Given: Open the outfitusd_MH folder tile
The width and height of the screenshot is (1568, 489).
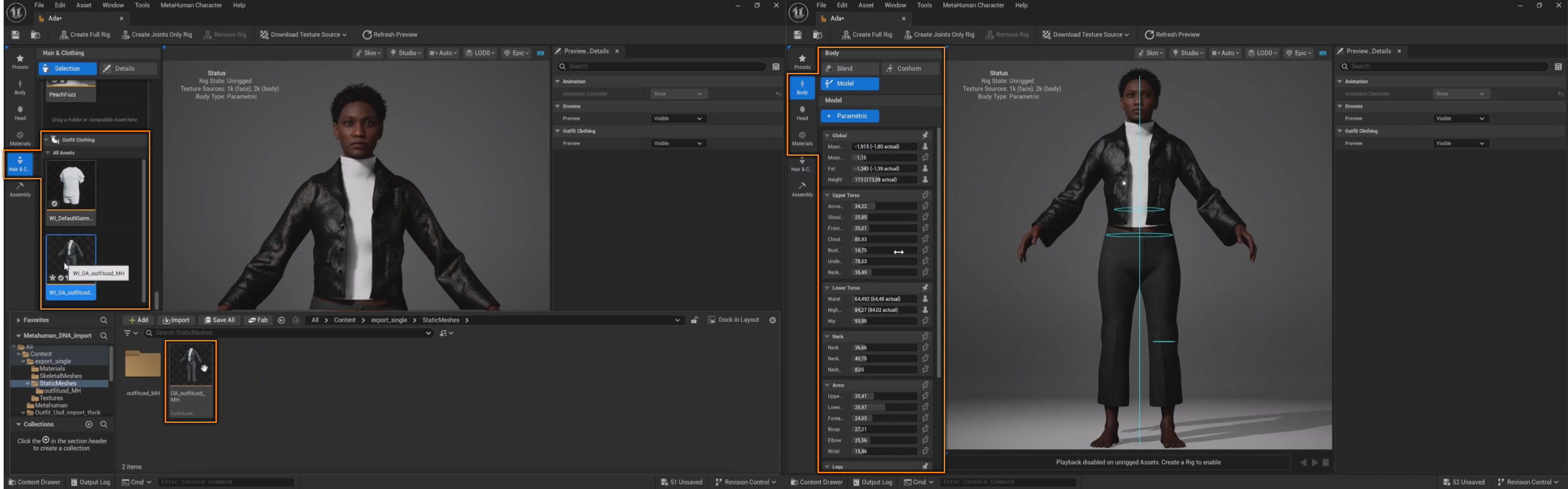Looking at the screenshot, I should coord(143,373).
